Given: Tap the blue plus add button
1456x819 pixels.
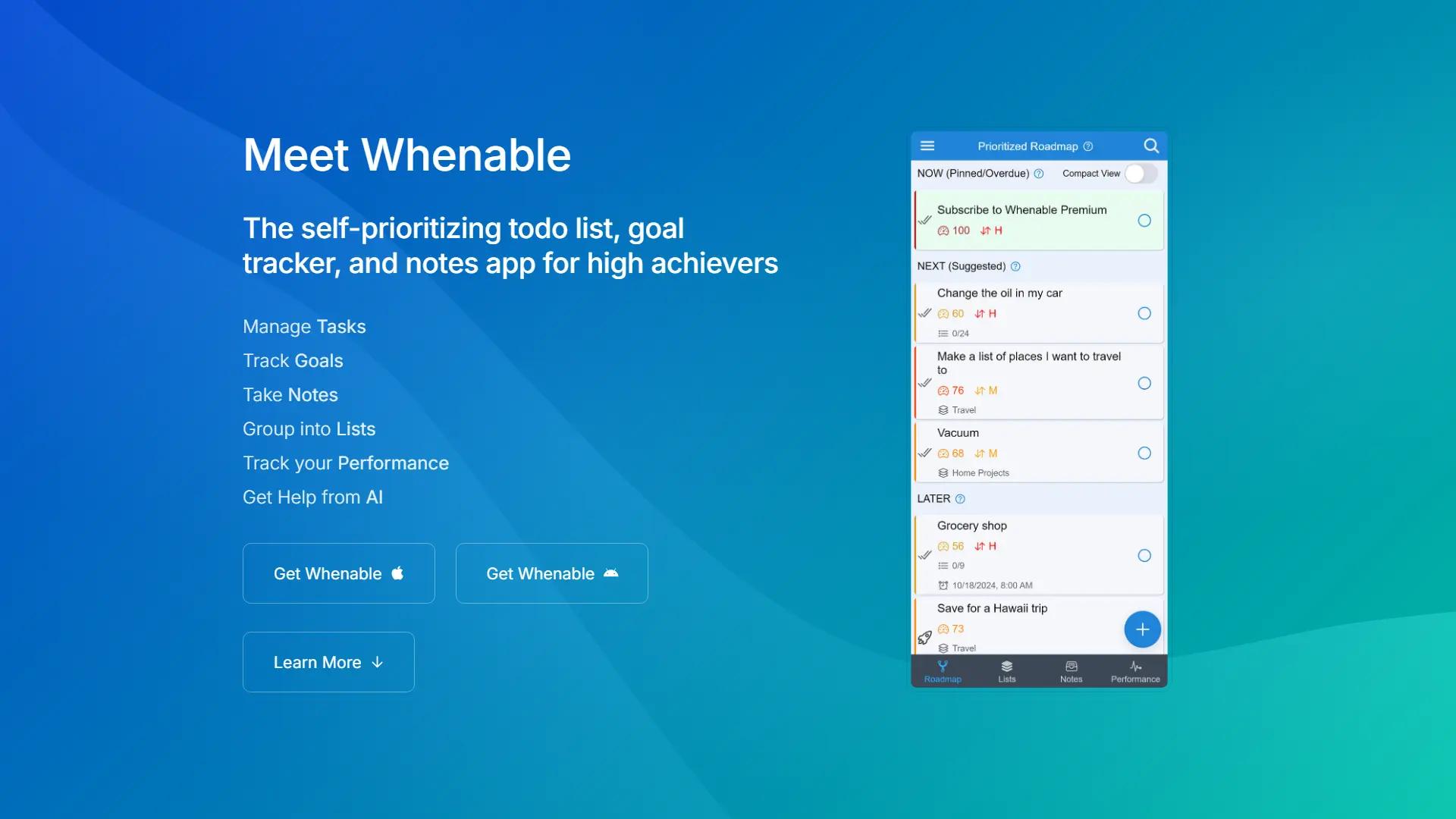Looking at the screenshot, I should pos(1143,629).
